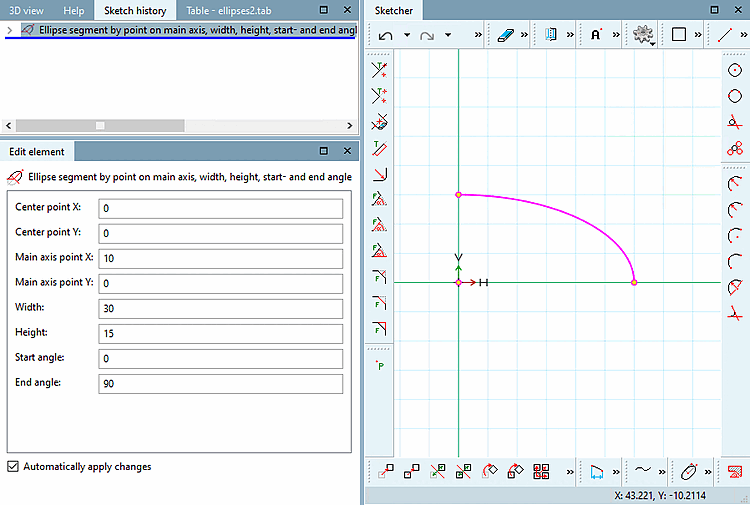Click the Sketch history horizontal scrollbar
This screenshot has width=750, height=505.
coord(100,125)
